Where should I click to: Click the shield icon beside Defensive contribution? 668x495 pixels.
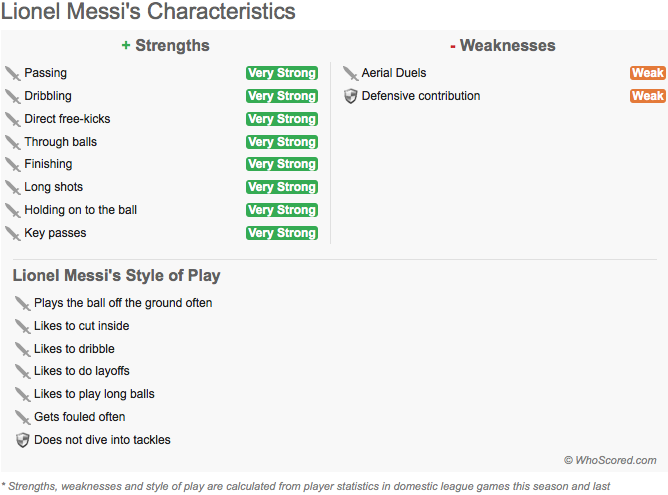pos(350,96)
